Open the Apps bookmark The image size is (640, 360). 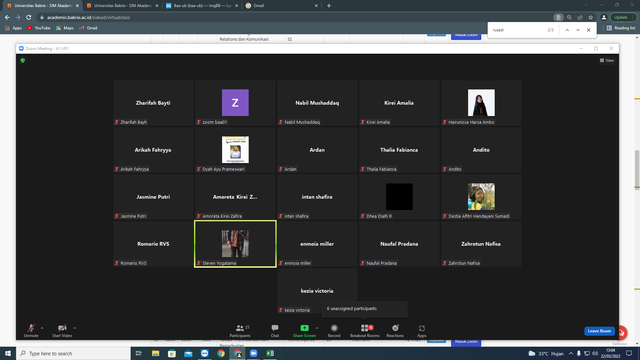coord(13,28)
